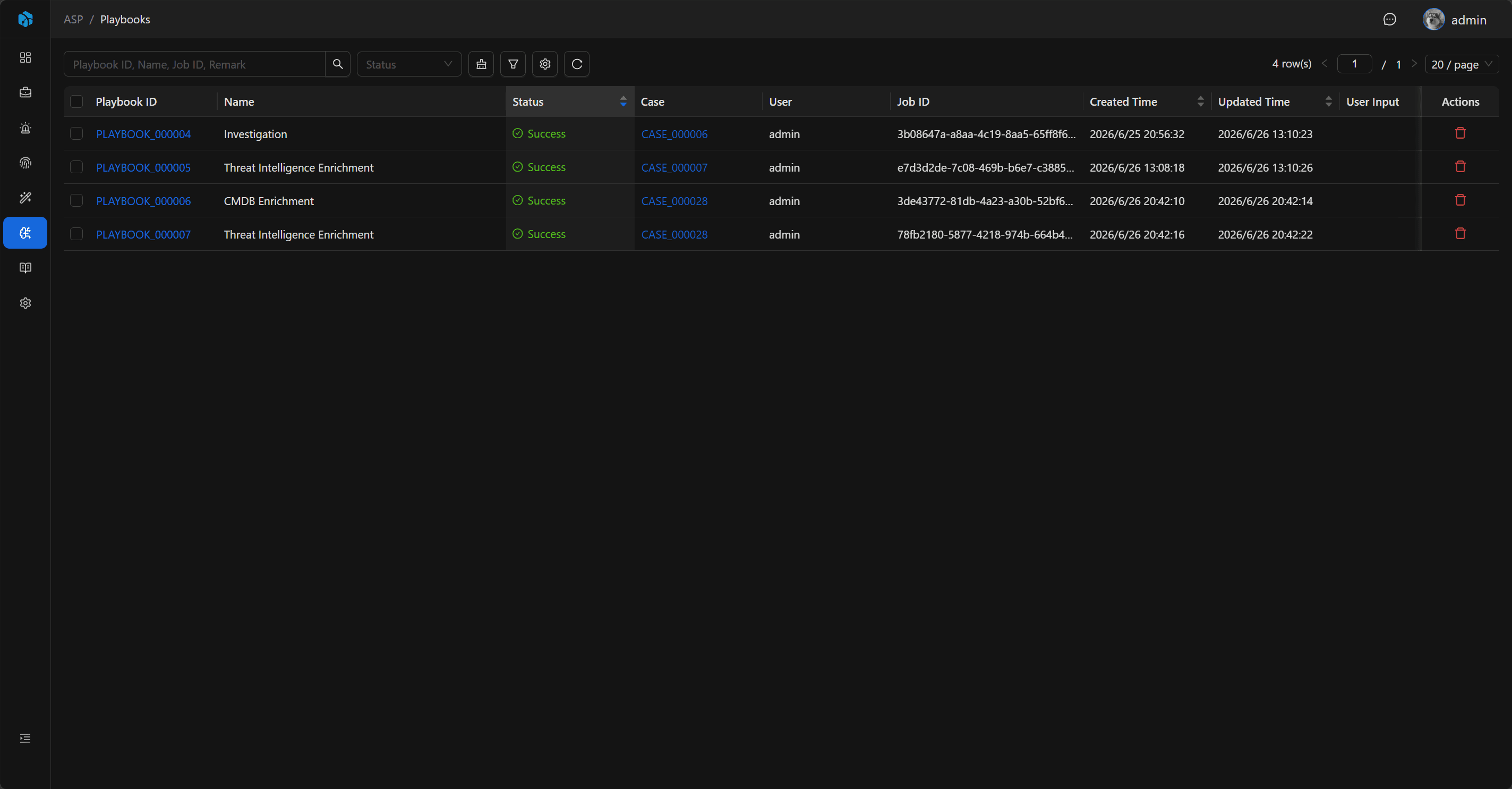This screenshot has height=789, width=1512.
Task: Expand the sidebar with the collapse menu icon
Action: point(25,738)
